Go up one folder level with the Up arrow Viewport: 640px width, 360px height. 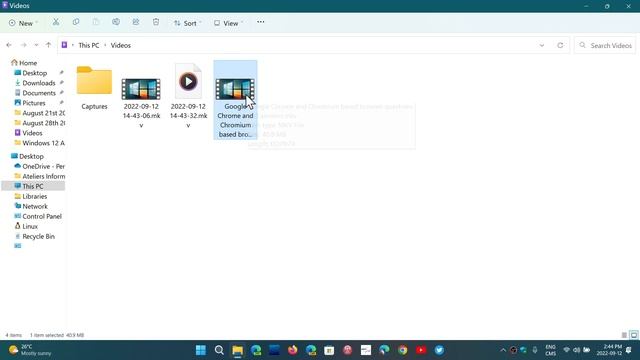49,45
